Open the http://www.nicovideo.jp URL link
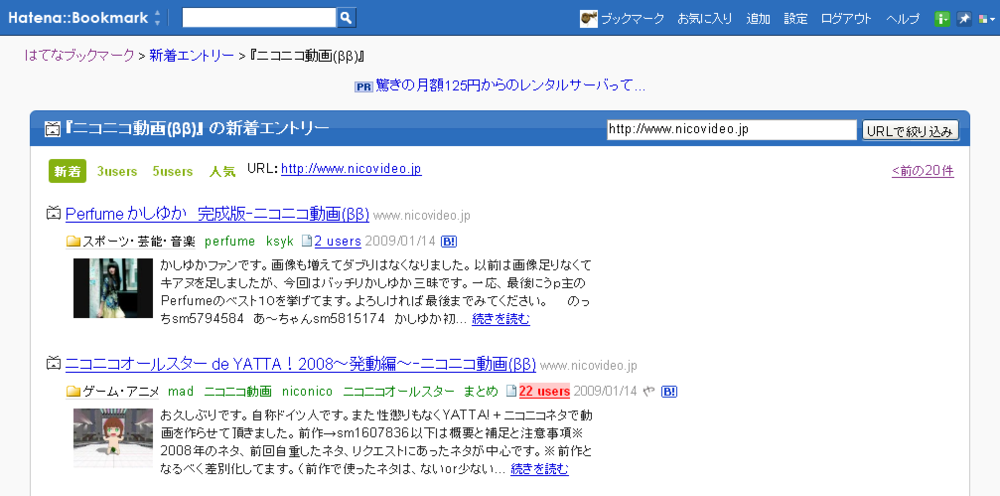This screenshot has width=1000, height=496. [351, 170]
